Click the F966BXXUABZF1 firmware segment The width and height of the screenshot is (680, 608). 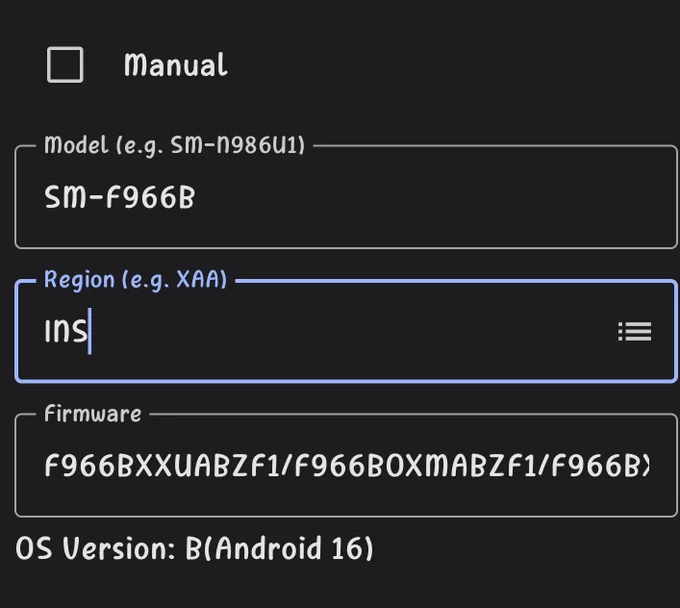tap(162, 466)
